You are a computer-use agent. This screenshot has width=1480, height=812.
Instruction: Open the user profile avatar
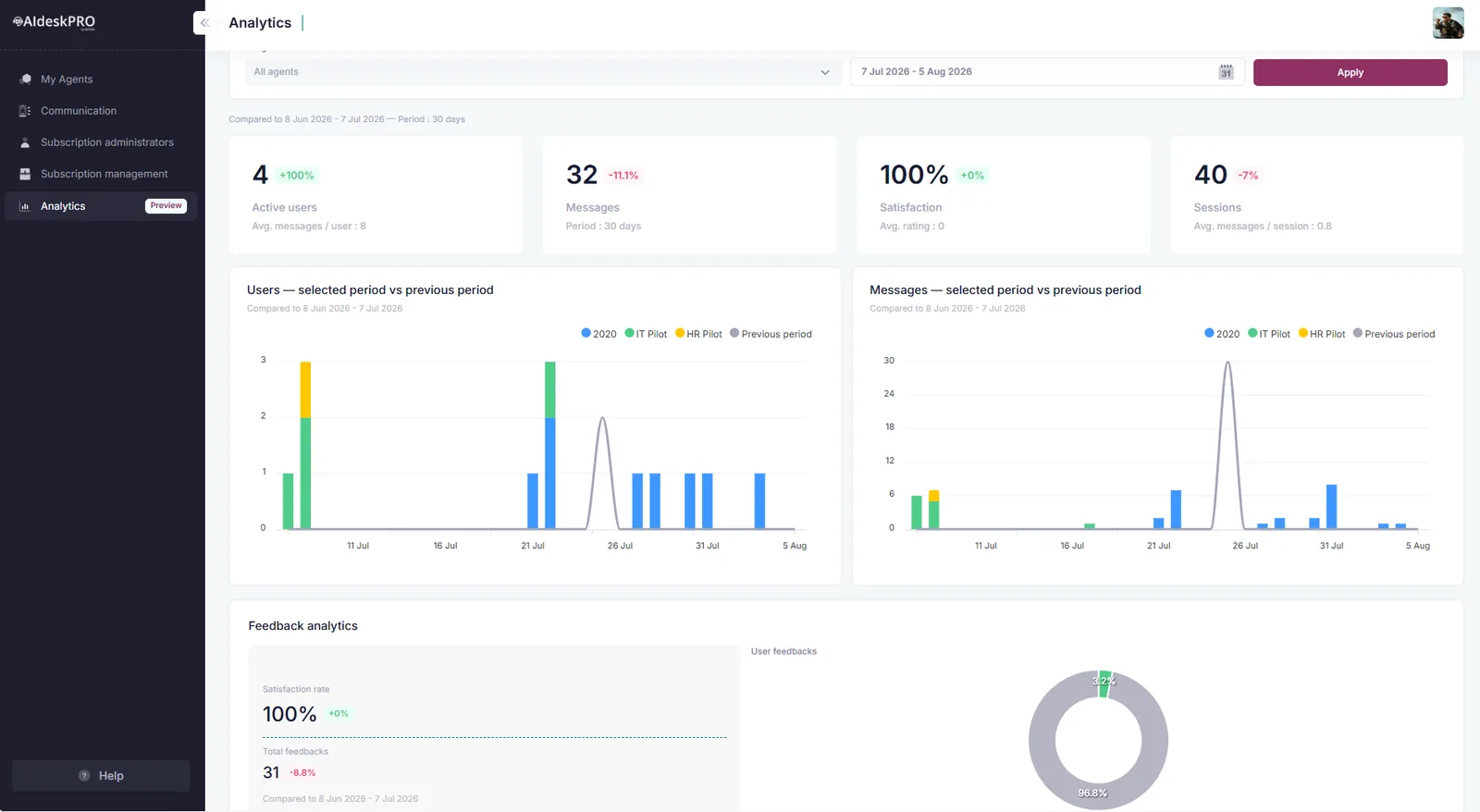click(1448, 23)
